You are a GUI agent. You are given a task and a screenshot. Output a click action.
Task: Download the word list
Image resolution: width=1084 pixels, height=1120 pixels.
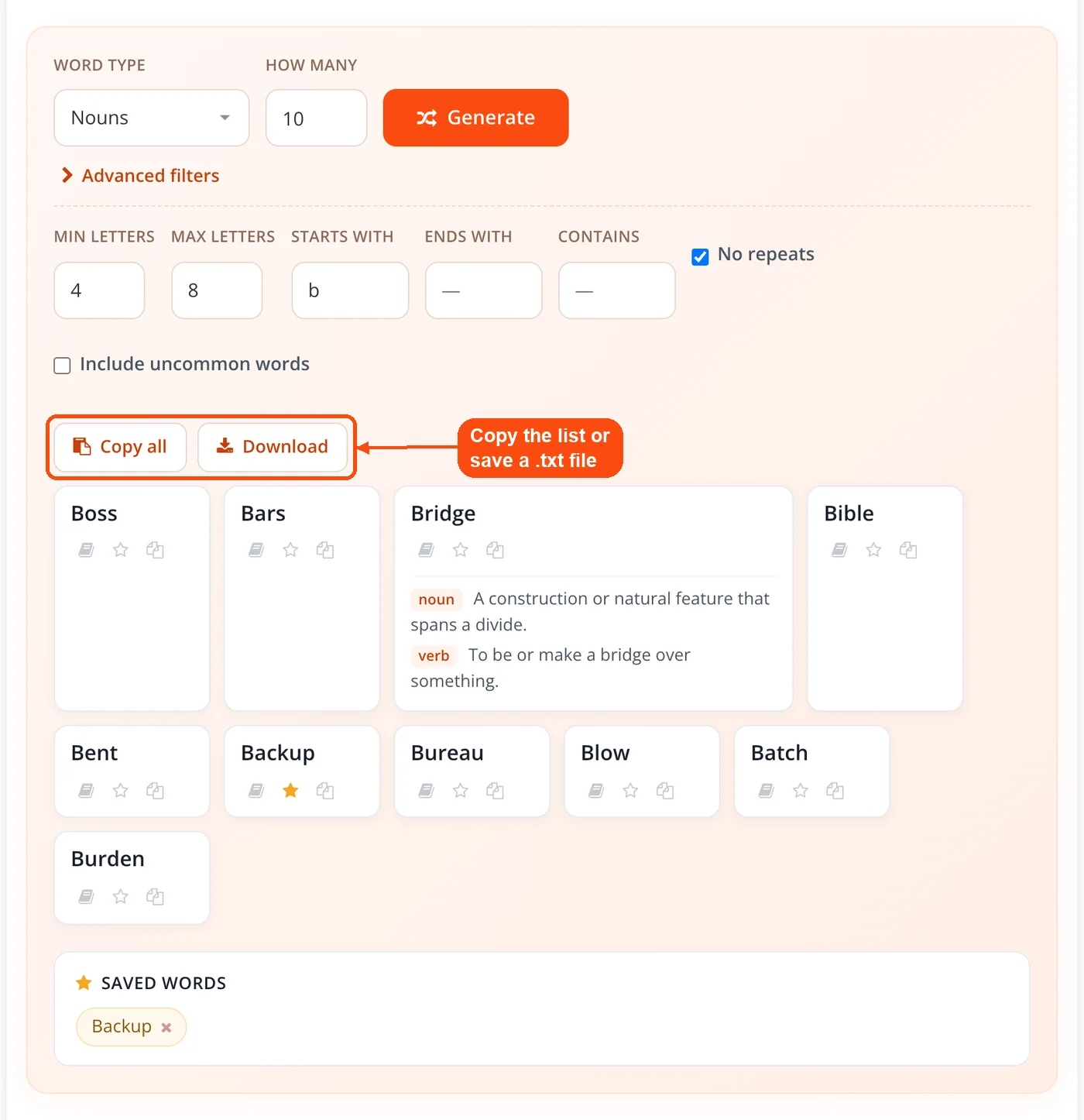click(x=273, y=447)
